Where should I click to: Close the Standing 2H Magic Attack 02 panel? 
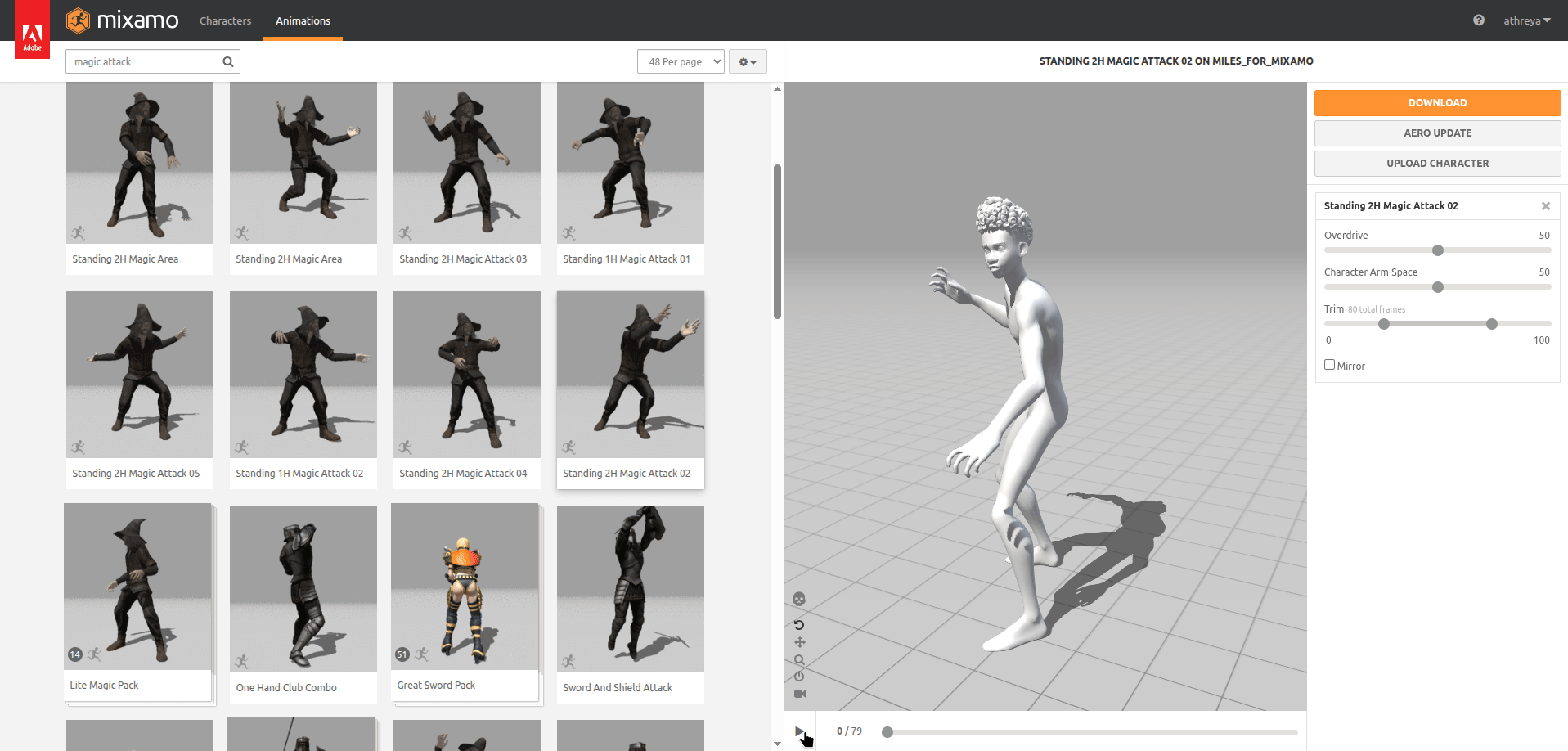pyautogui.click(x=1546, y=206)
